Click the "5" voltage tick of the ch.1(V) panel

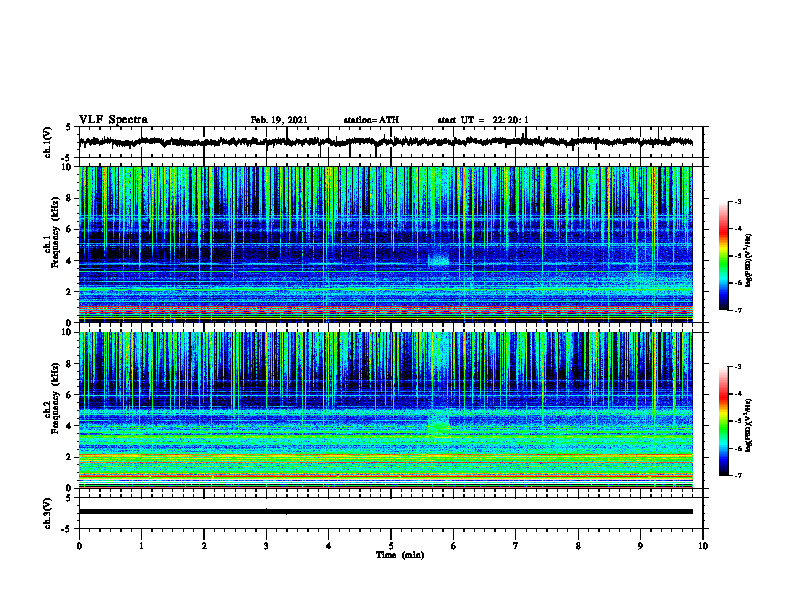tap(68, 128)
